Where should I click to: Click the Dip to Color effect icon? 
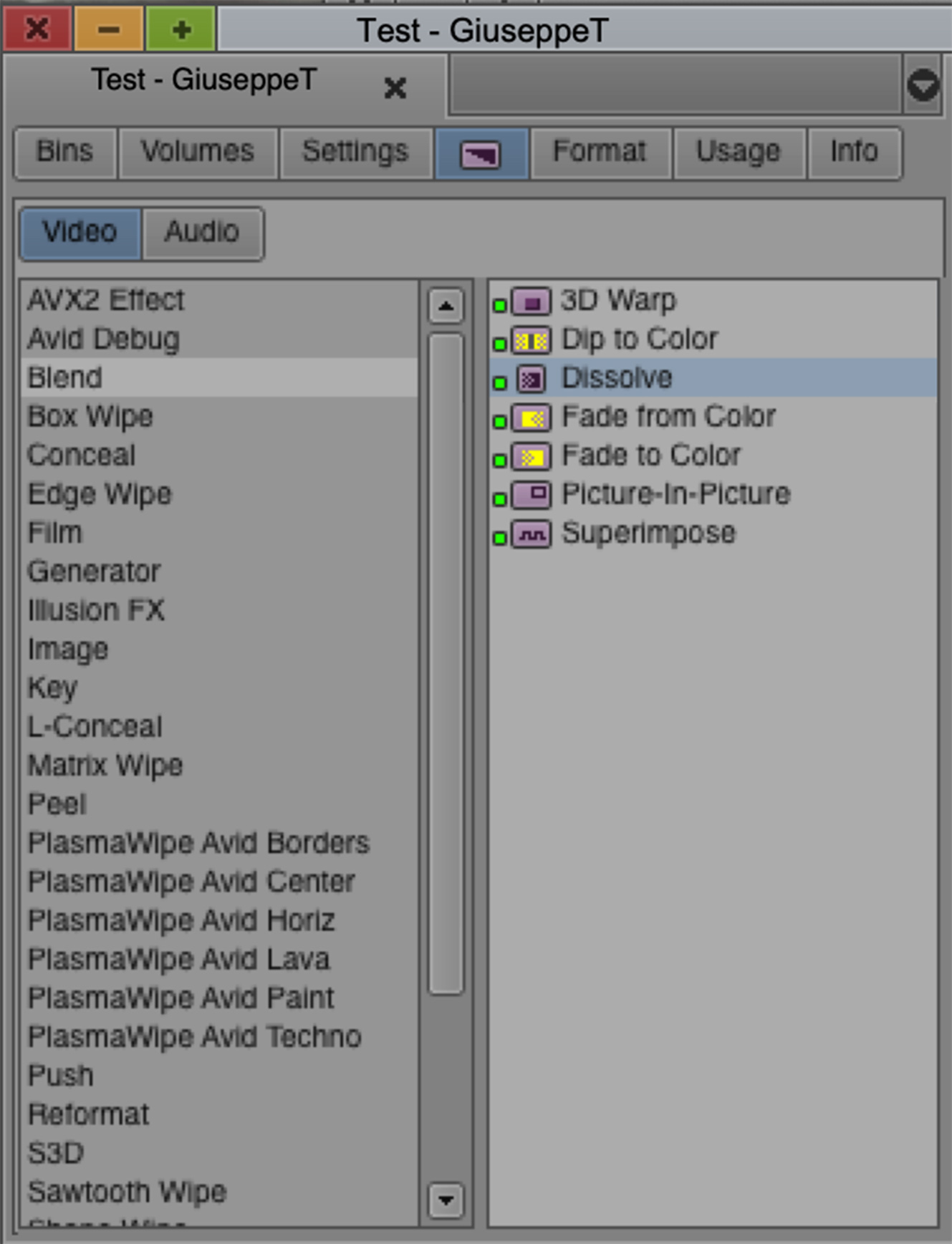click(531, 340)
